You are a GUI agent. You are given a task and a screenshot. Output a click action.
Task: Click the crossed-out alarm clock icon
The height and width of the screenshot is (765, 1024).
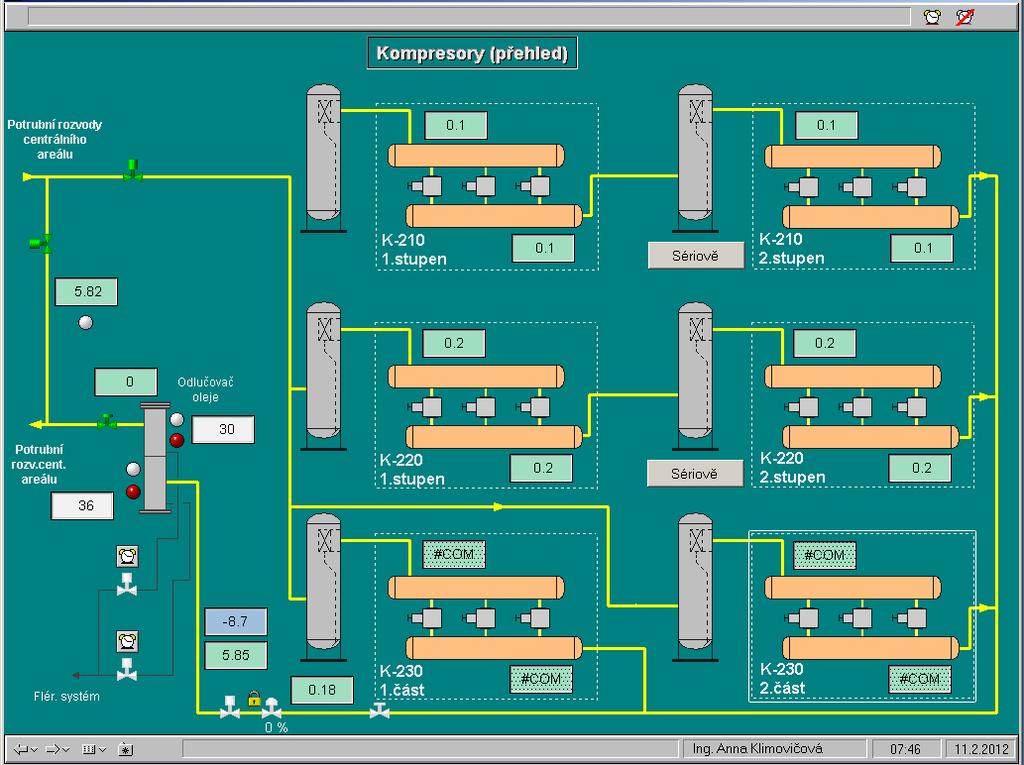(965, 17)
